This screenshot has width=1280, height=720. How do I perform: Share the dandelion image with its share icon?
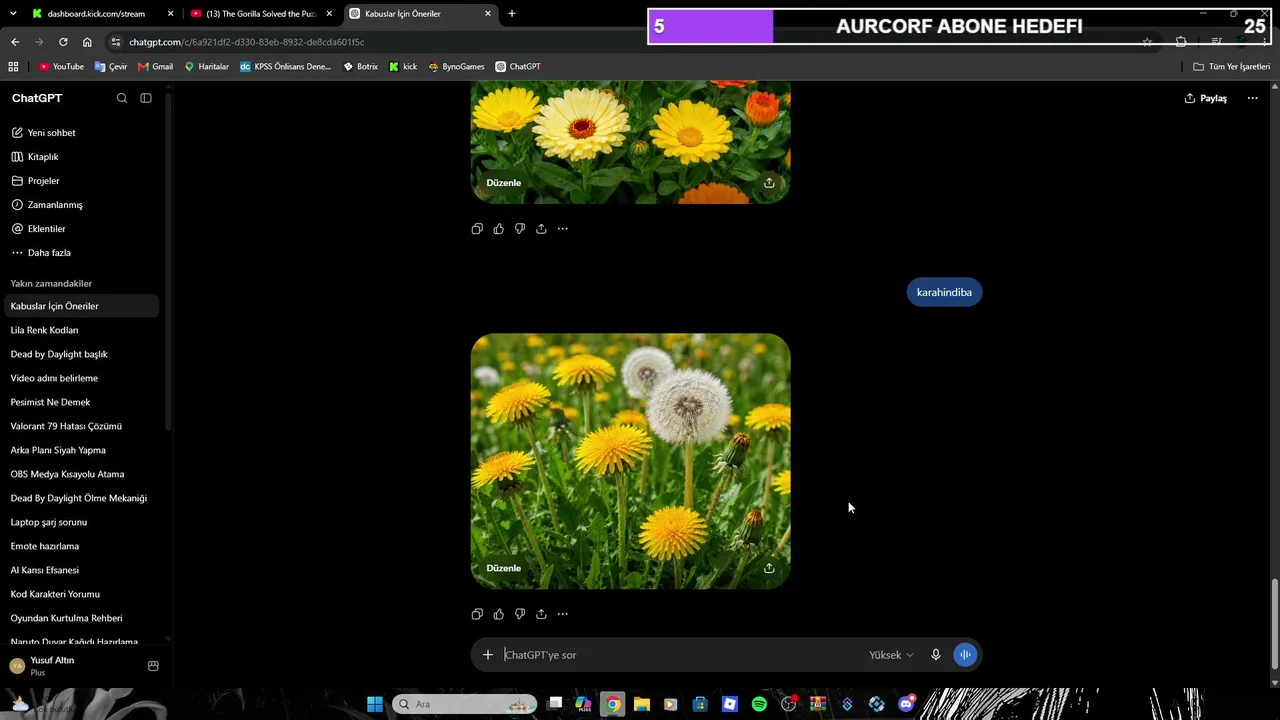(769, 568)
